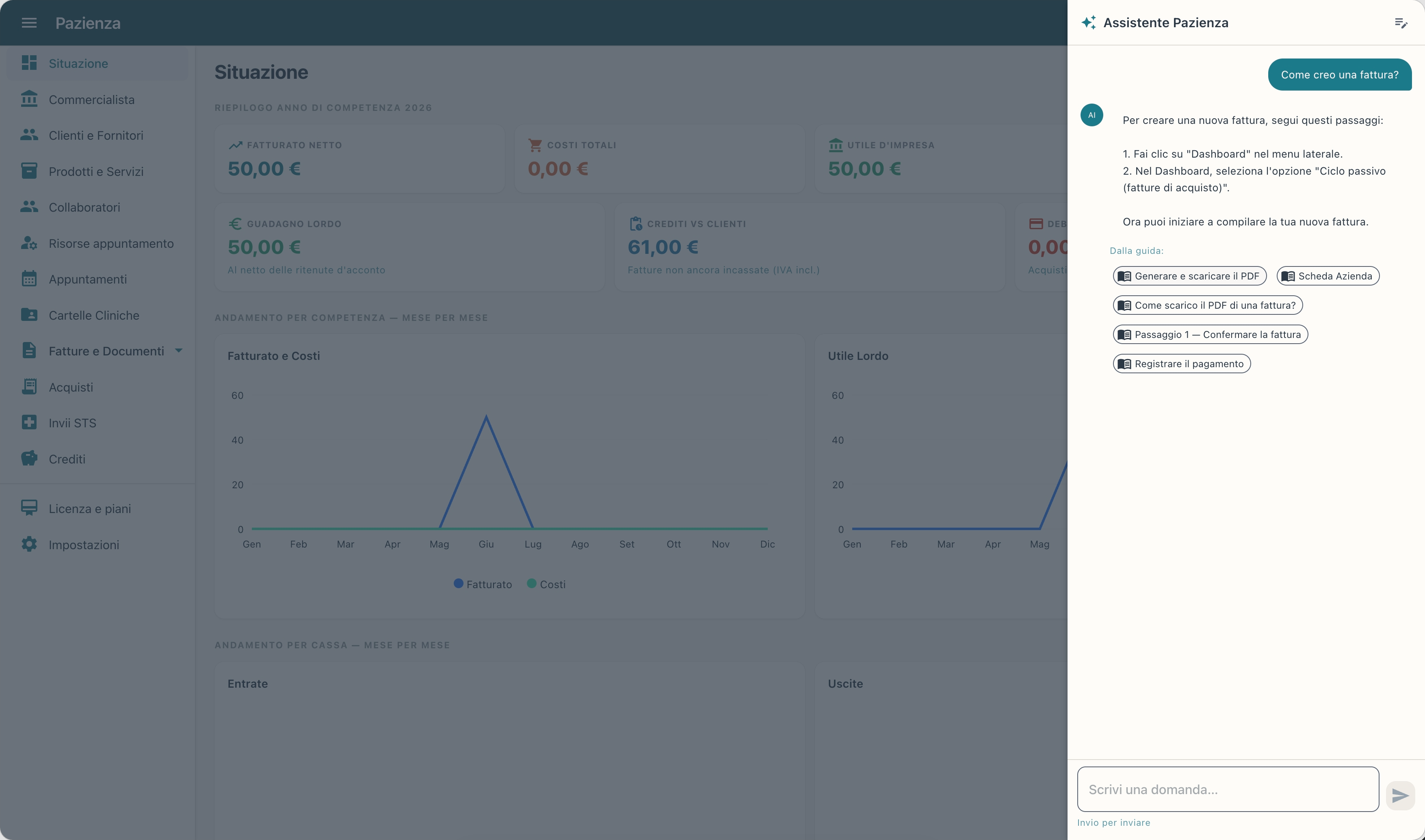Open the Scheda Azienda guide chip
The width and height of the screenshot is (1425, 840).
pyautogui.click(x=1328, y=276)
